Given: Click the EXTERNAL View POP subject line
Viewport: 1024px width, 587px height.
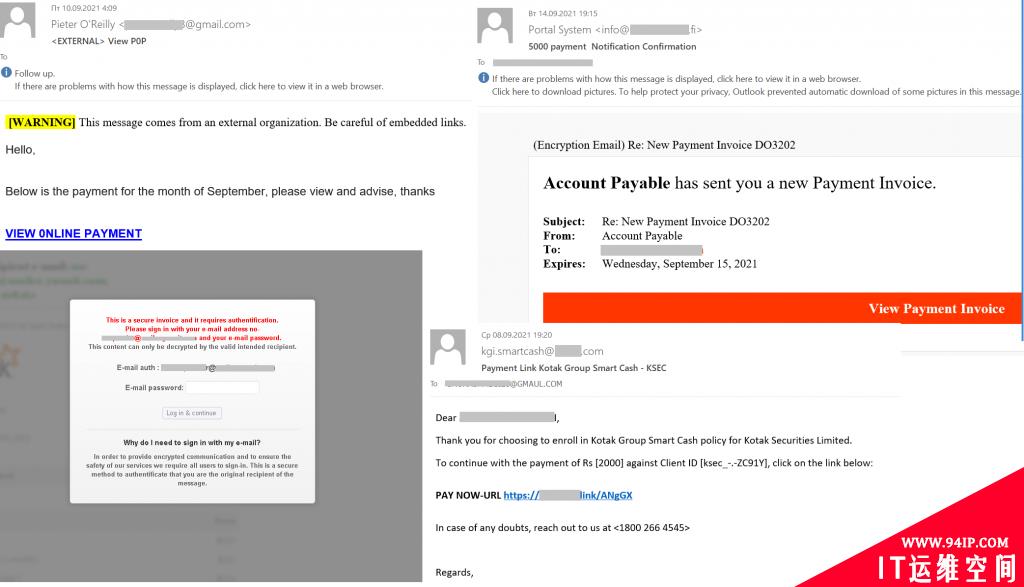Looking at the screenshot, I should click(99, 41).
